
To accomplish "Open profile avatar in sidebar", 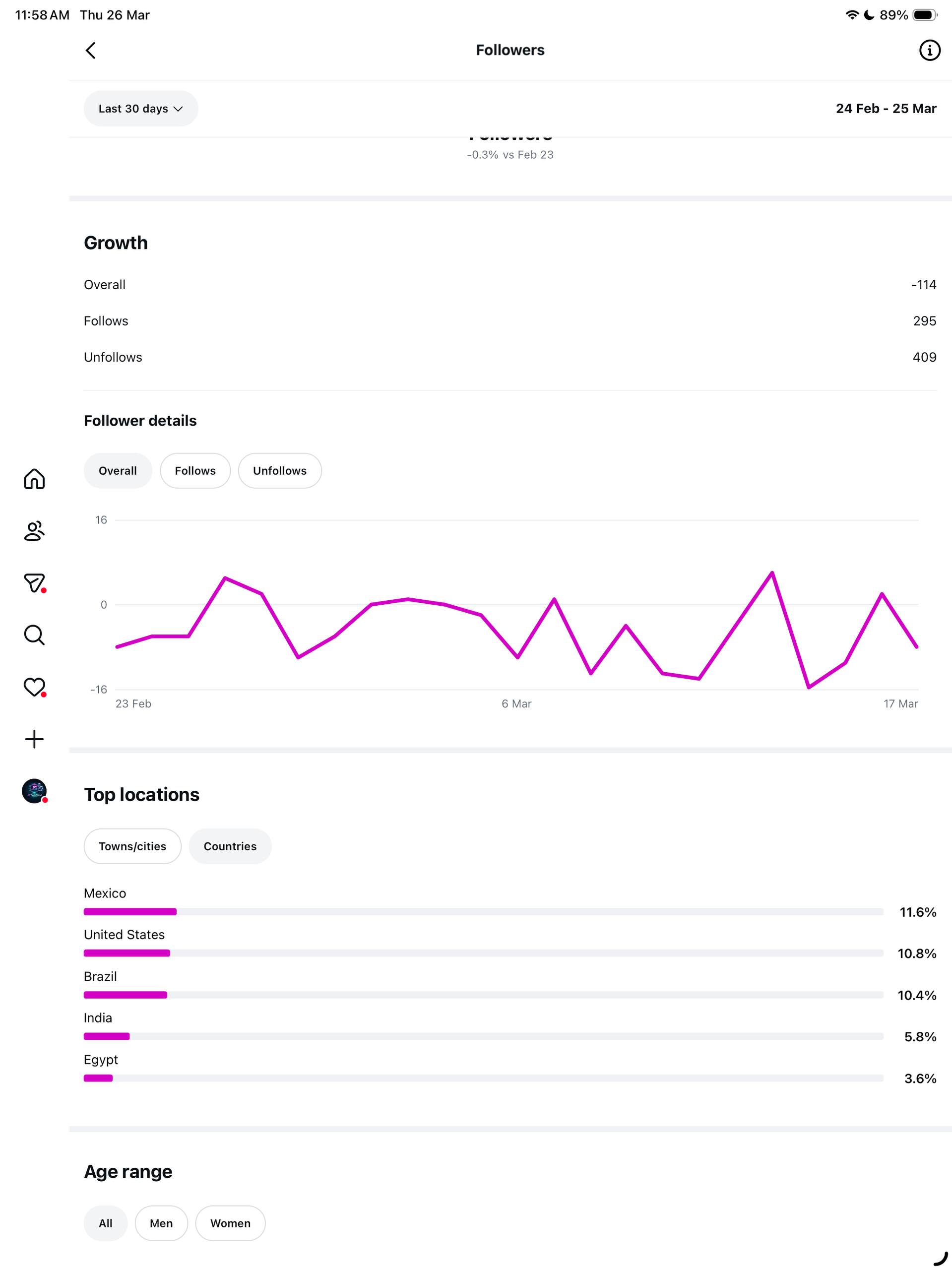I will (x=34, y=791).
